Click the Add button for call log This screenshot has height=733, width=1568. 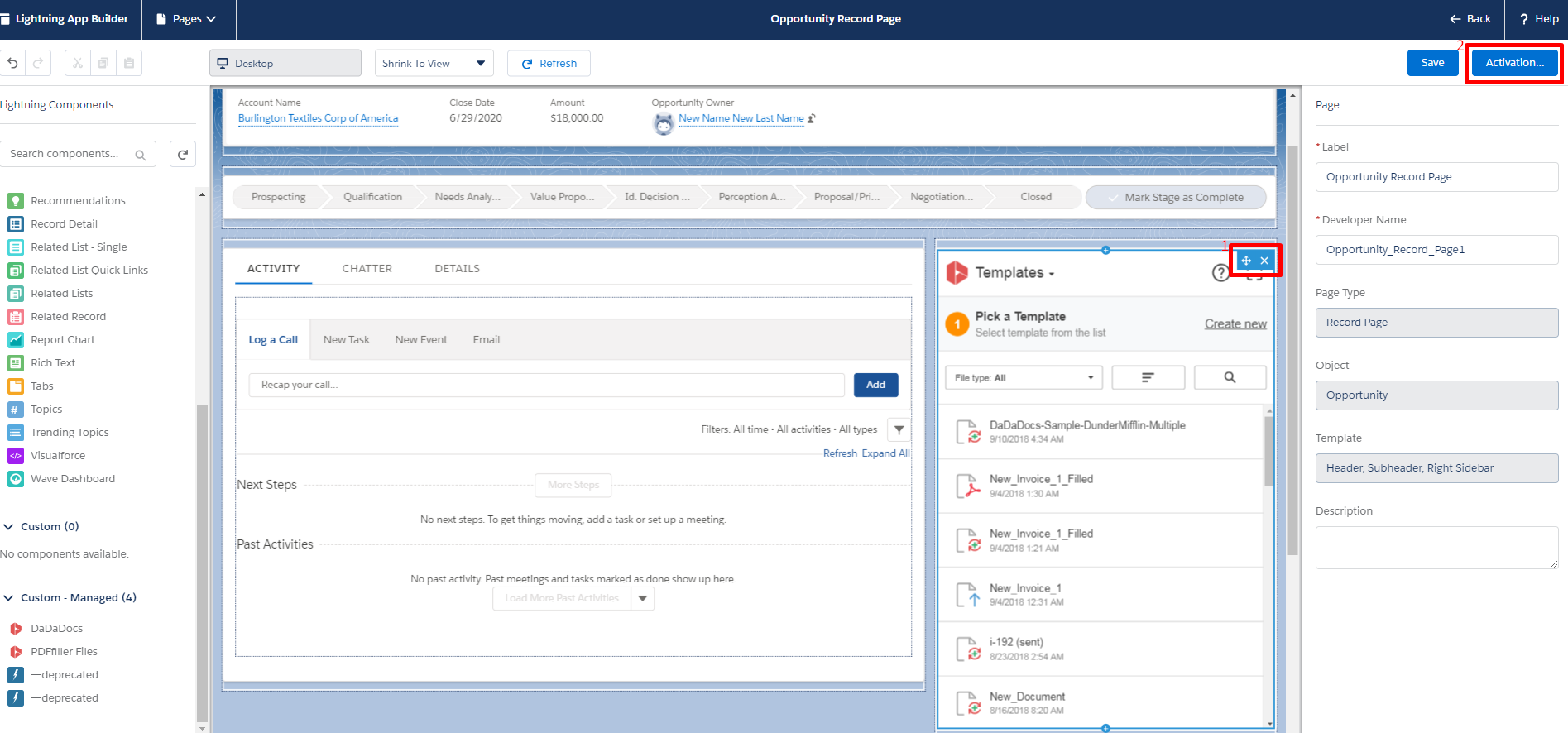876,385
